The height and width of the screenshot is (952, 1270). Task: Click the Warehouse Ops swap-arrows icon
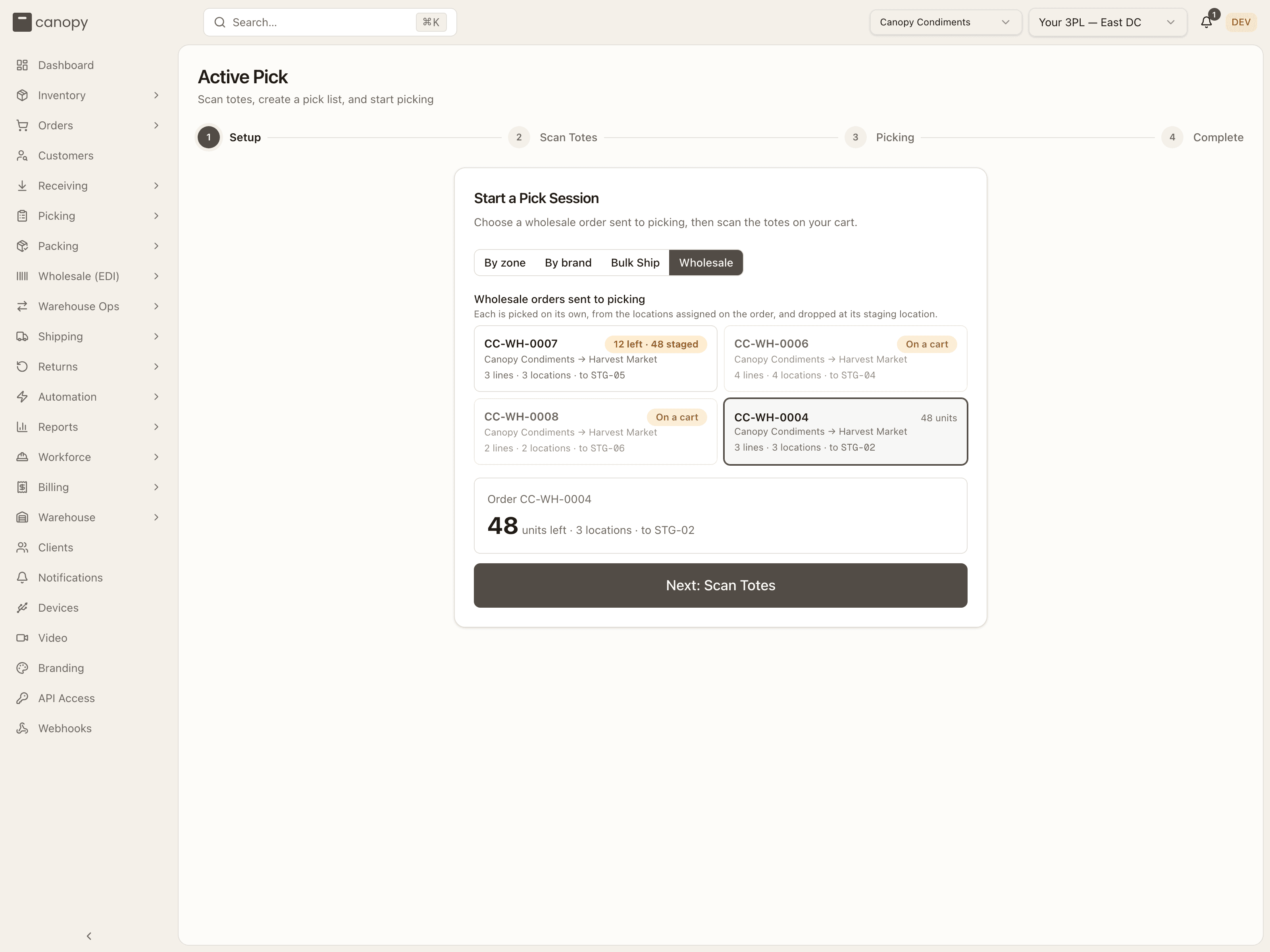[x=22, y=307]
